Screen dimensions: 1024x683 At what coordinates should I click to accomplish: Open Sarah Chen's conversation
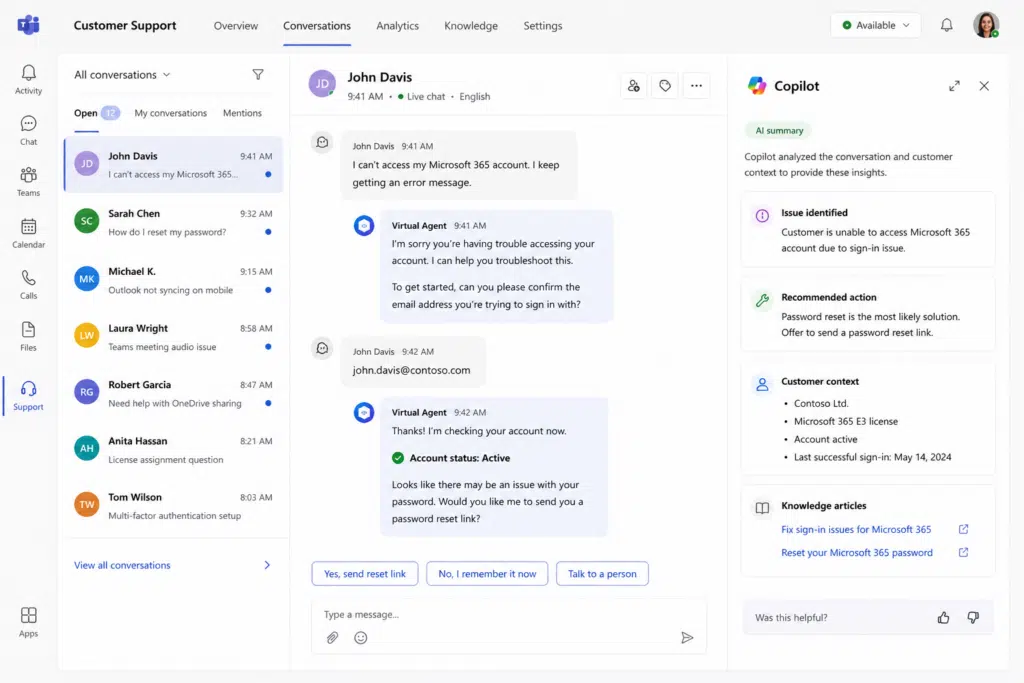(x=174, y=222)
